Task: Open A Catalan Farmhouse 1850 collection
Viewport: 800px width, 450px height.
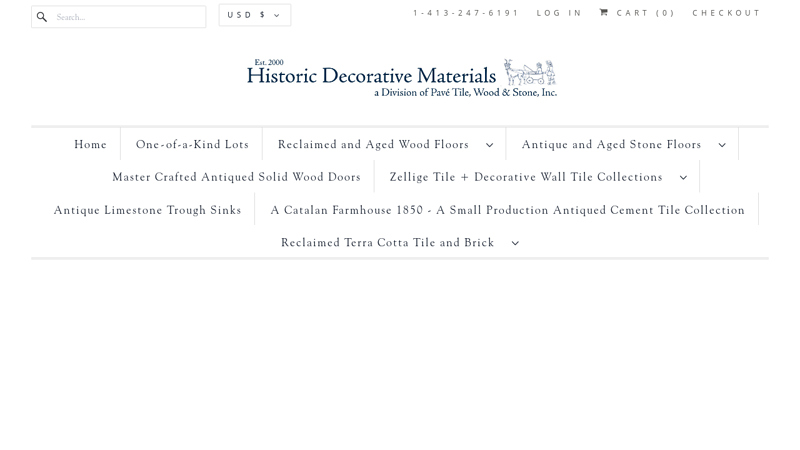Action: (x=507, y=210)
